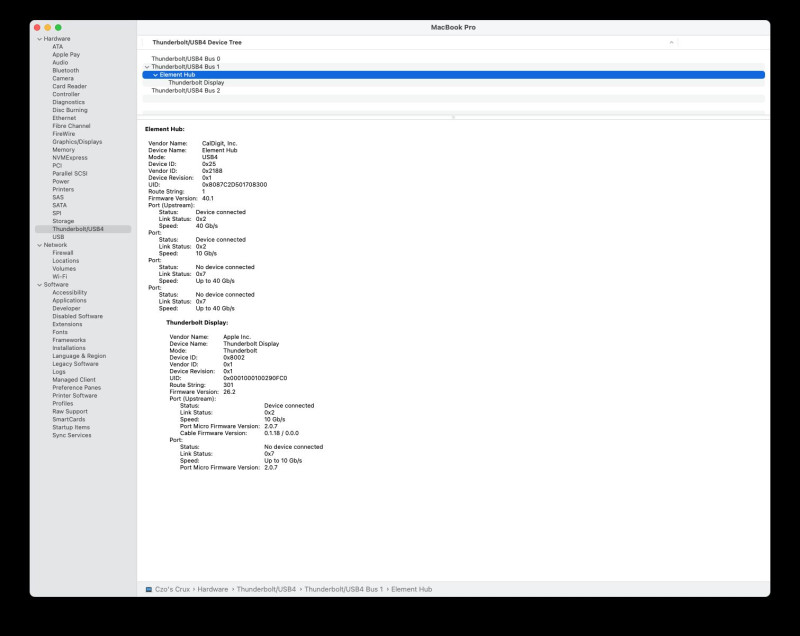Viewport: 800px width, 636px height.
Task: Select Volumes under Network
Action: [x=64, y=269]
